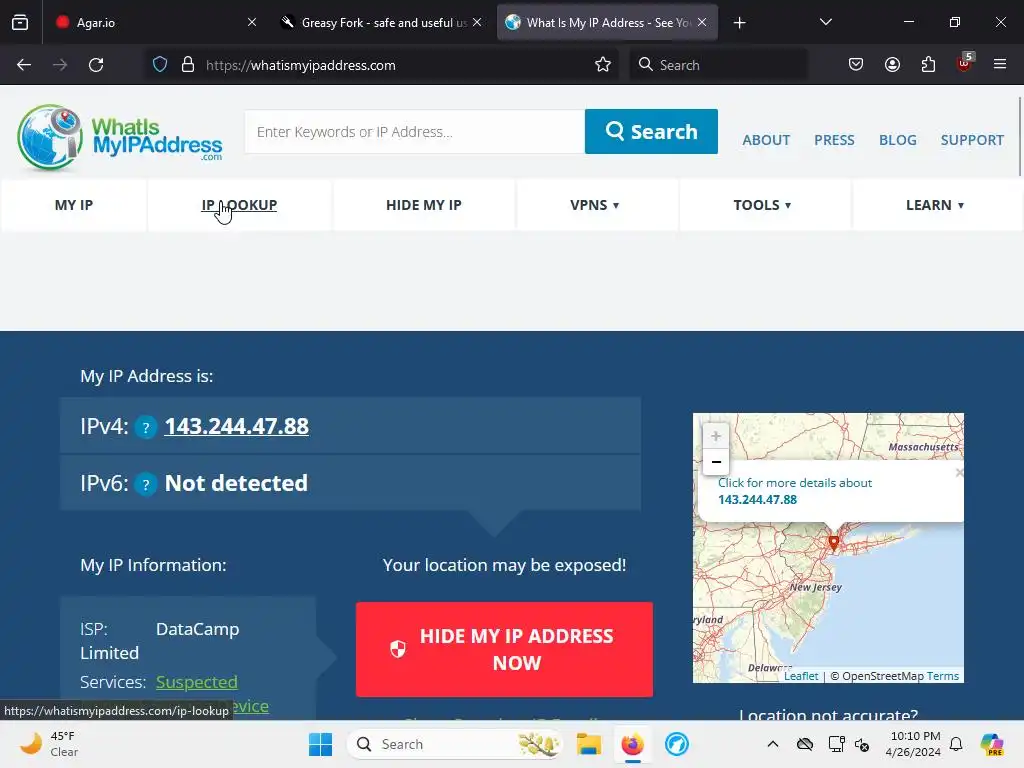Click the IPv4 address 143.244.47.88 link
Viewport: 1024px width, 768px height.
click(236, 426)
